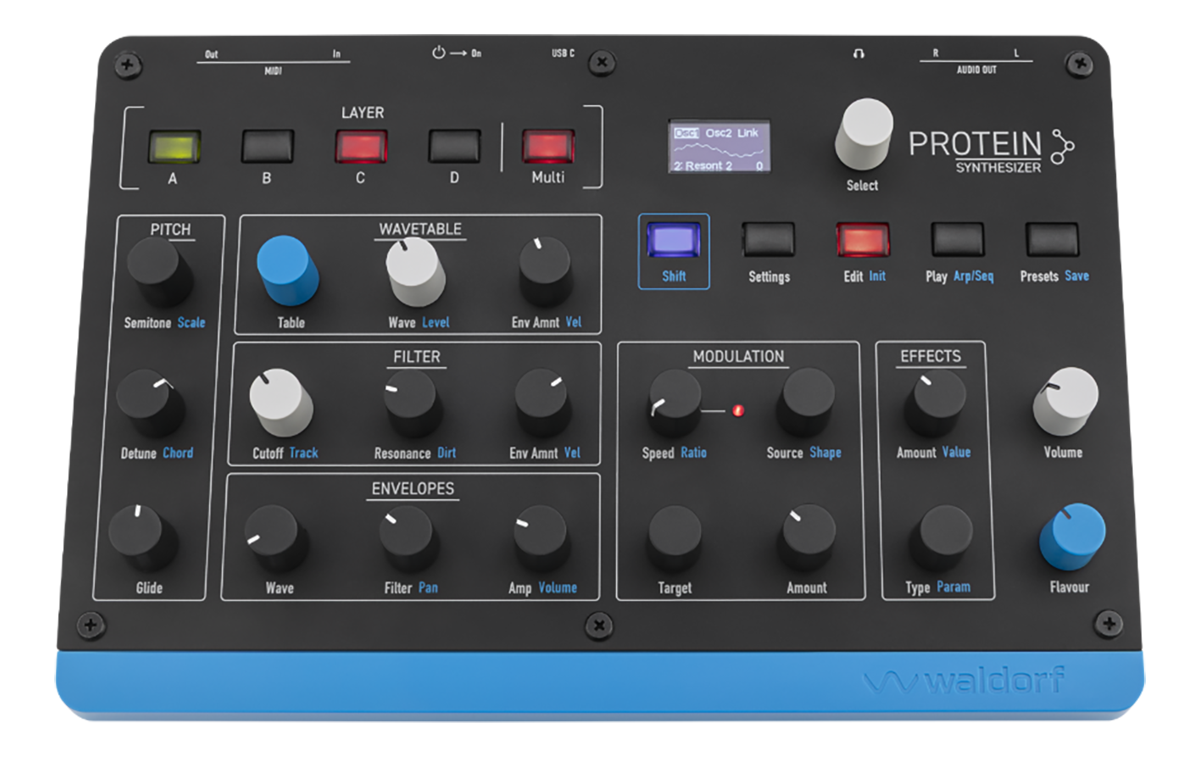
Task: Click the white Wave Level knob
Action: click(416, 272)
